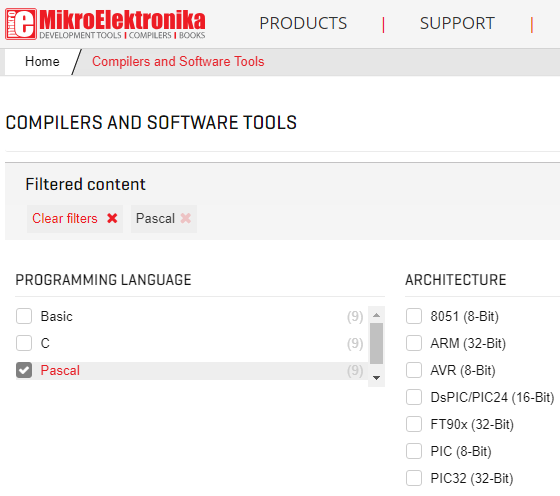Click the language list scroll up arrow
This screenshot has width=560, height=496.
[376, 315]
